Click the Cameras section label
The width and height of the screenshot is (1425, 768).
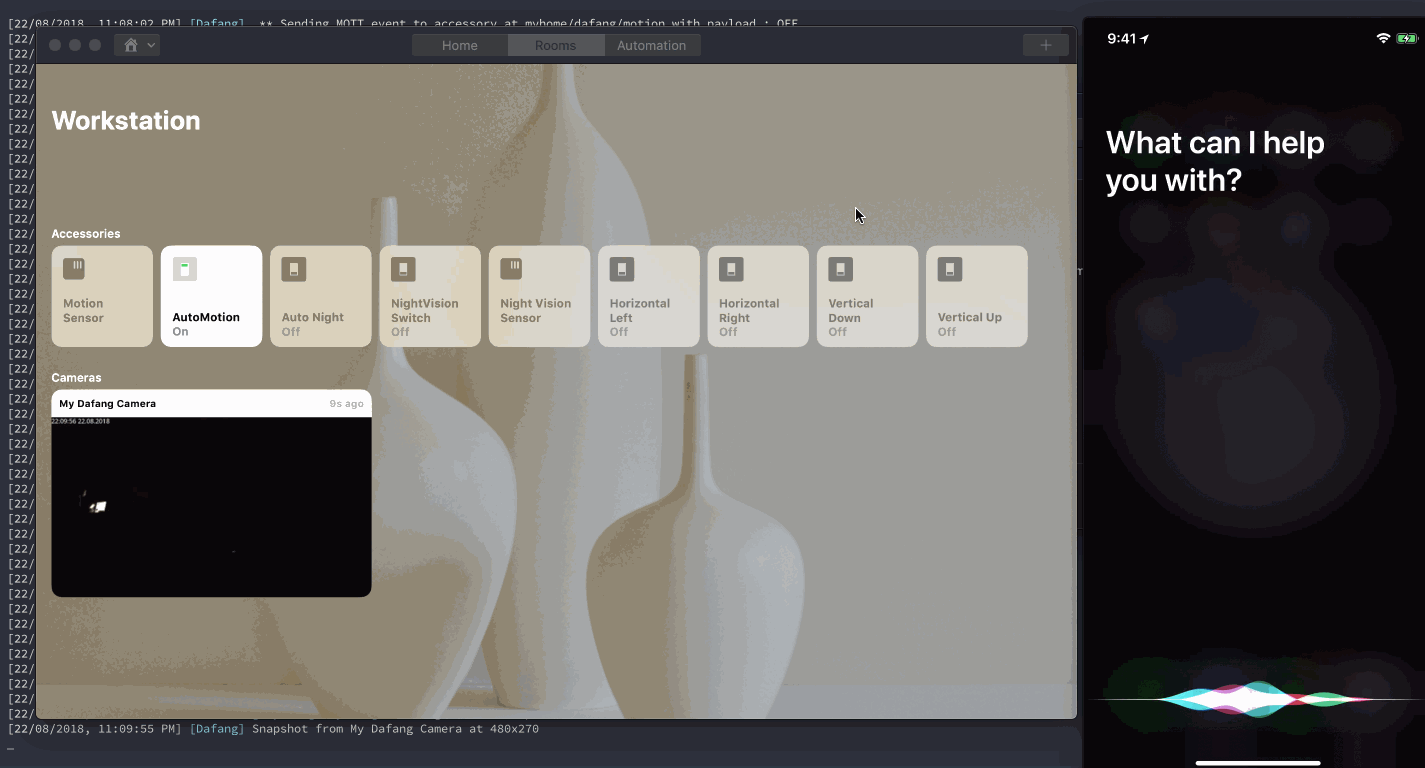click(x=76, y=378)
